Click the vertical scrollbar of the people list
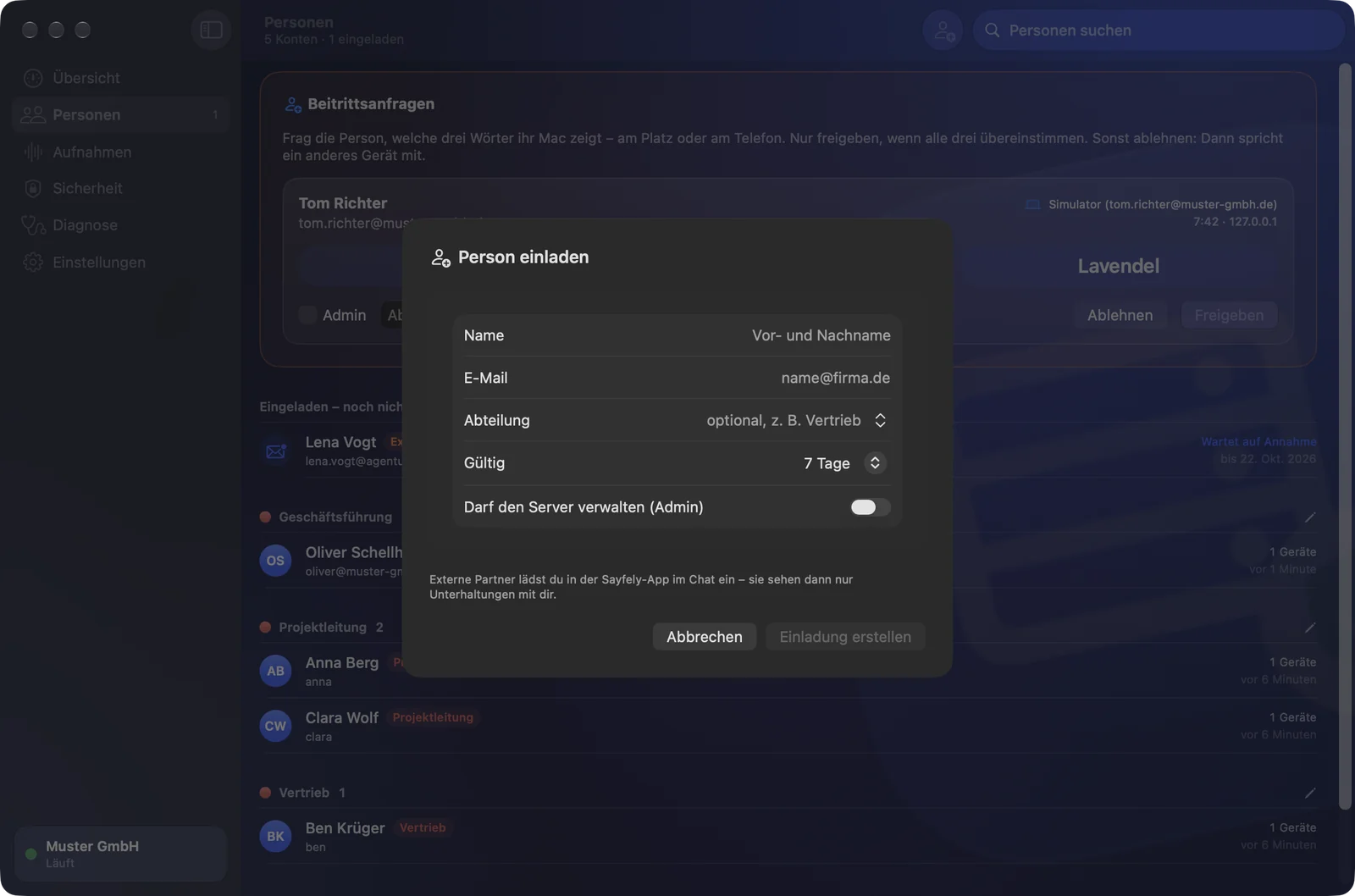This screenshot has width=1355, height=896. click(1345, 436)
